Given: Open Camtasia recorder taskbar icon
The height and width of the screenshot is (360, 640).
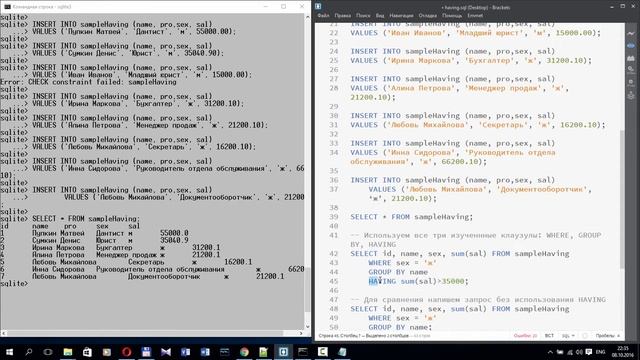Looking at the screenshot, I should [322, 351].
